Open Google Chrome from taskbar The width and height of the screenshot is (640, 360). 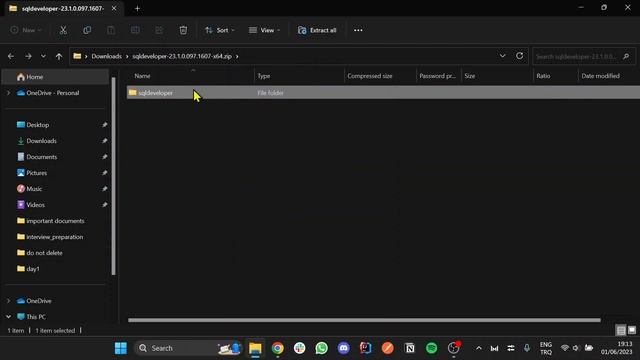278,348
